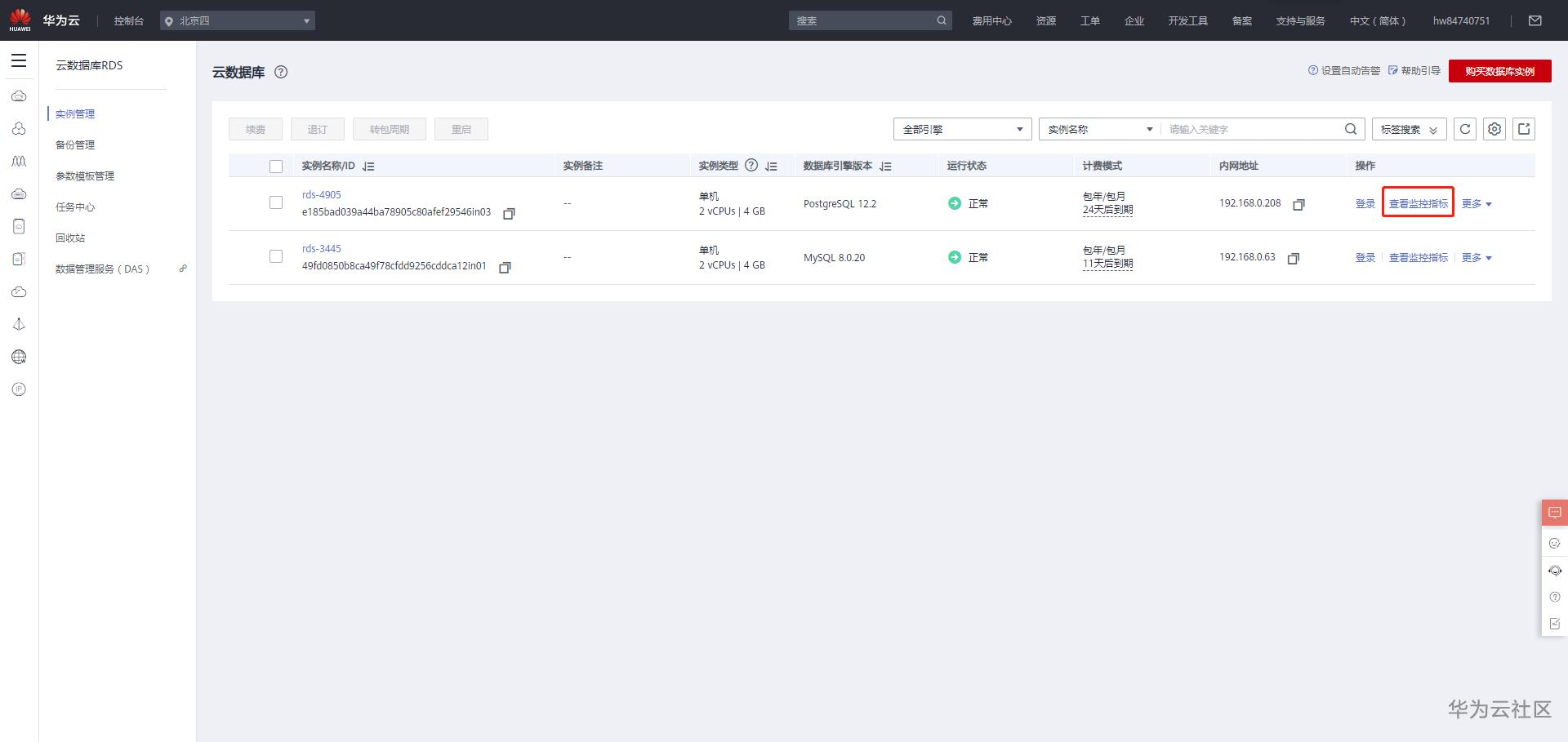Click the 设置自动告警 link

[1344, 71]
